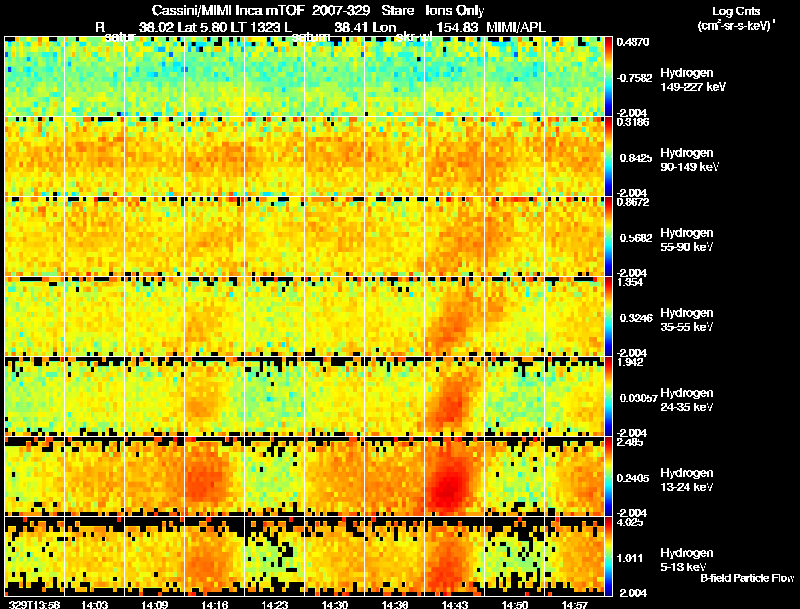
Task: Click the -0.7582 scale midpoint value
Action: (634, 78)
